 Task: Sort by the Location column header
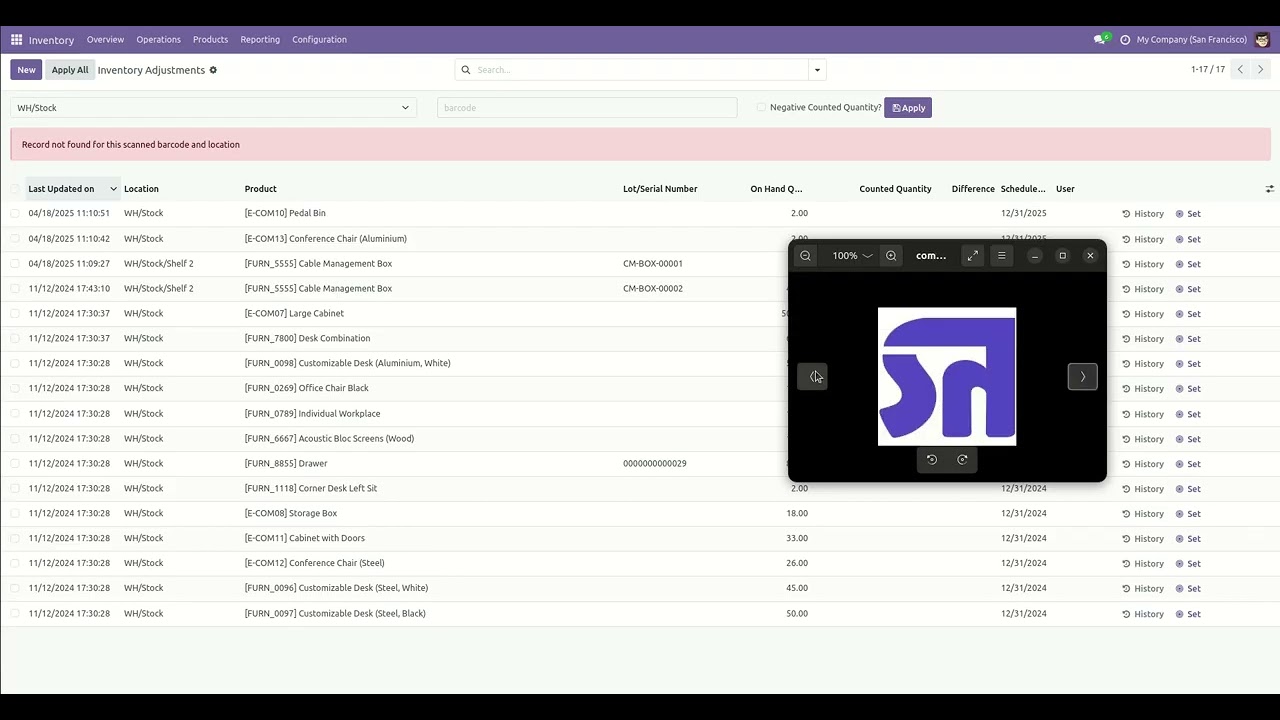141,189
